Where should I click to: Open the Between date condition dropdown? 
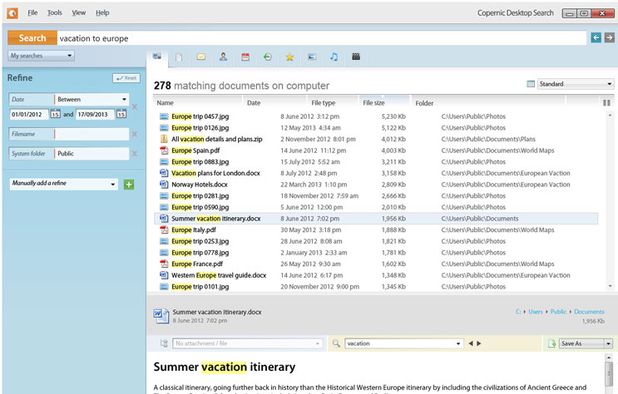92,99
